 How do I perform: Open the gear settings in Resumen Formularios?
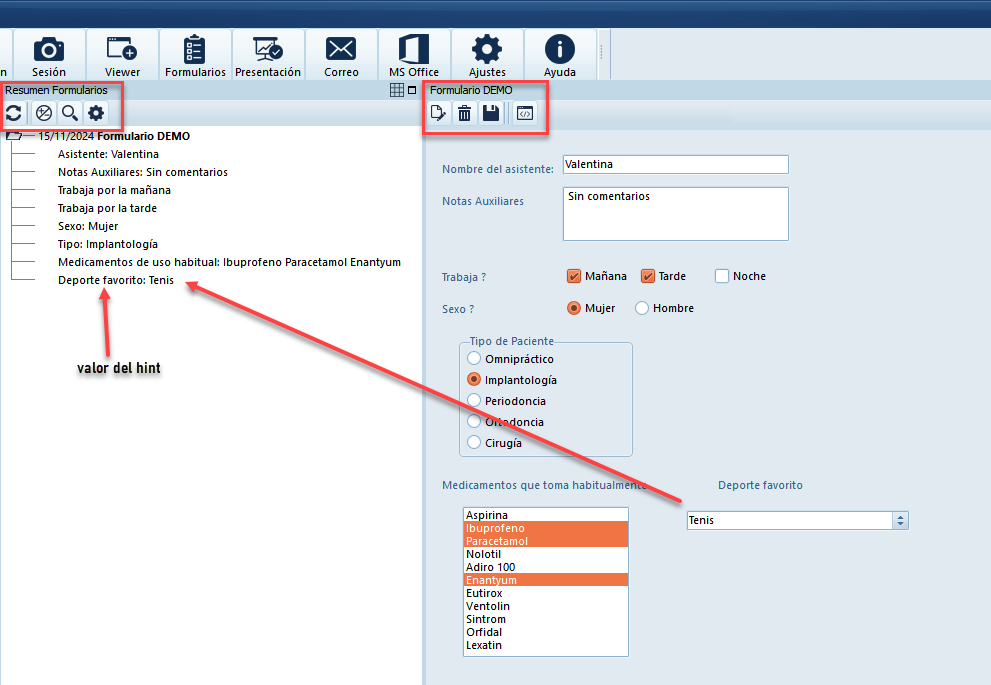[96, 113]
